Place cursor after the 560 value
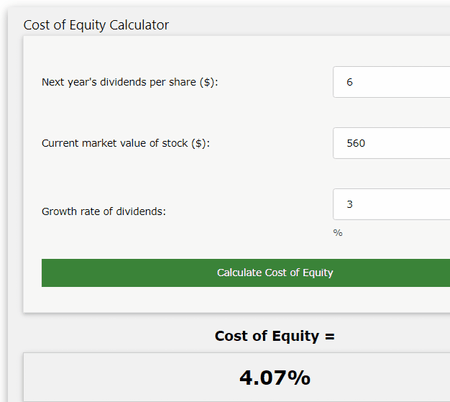The height and width of the screenshot is (402, 450). (x=366, y=143)
